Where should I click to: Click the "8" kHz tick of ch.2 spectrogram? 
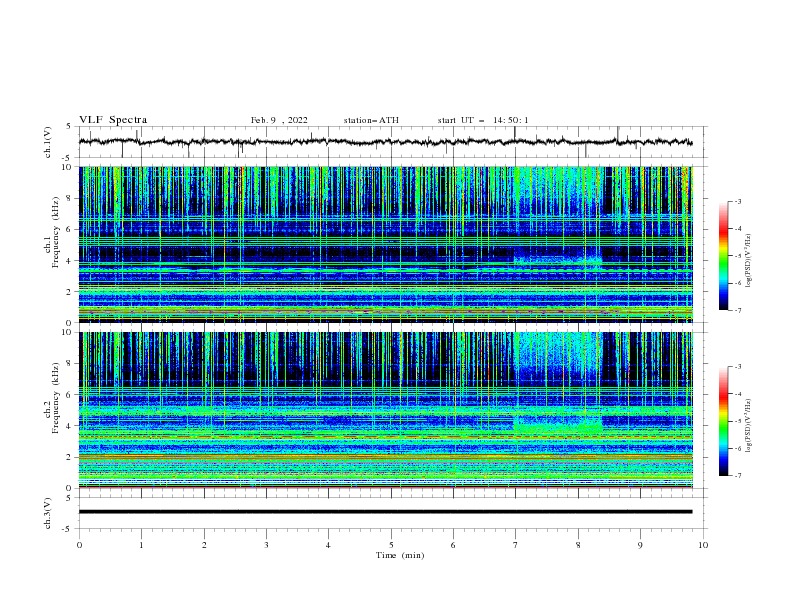70,364
